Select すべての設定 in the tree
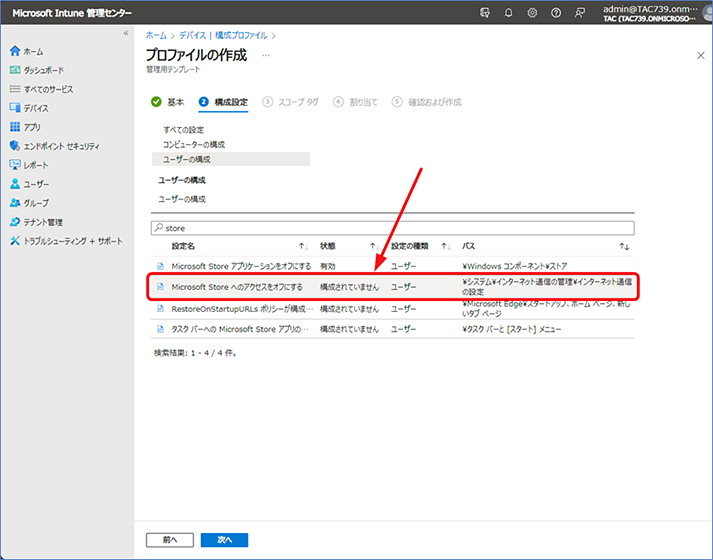713x560 pixels. 184,130
